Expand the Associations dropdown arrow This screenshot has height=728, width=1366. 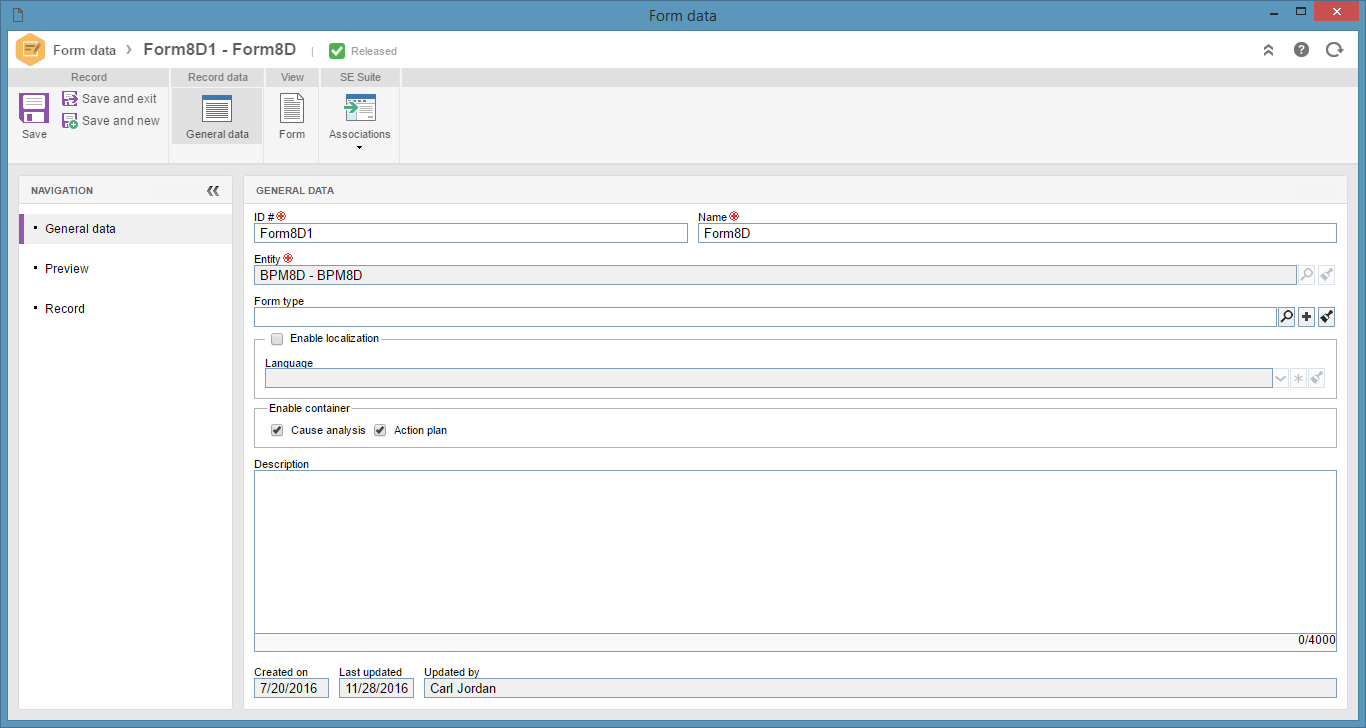tap(360, 148)
